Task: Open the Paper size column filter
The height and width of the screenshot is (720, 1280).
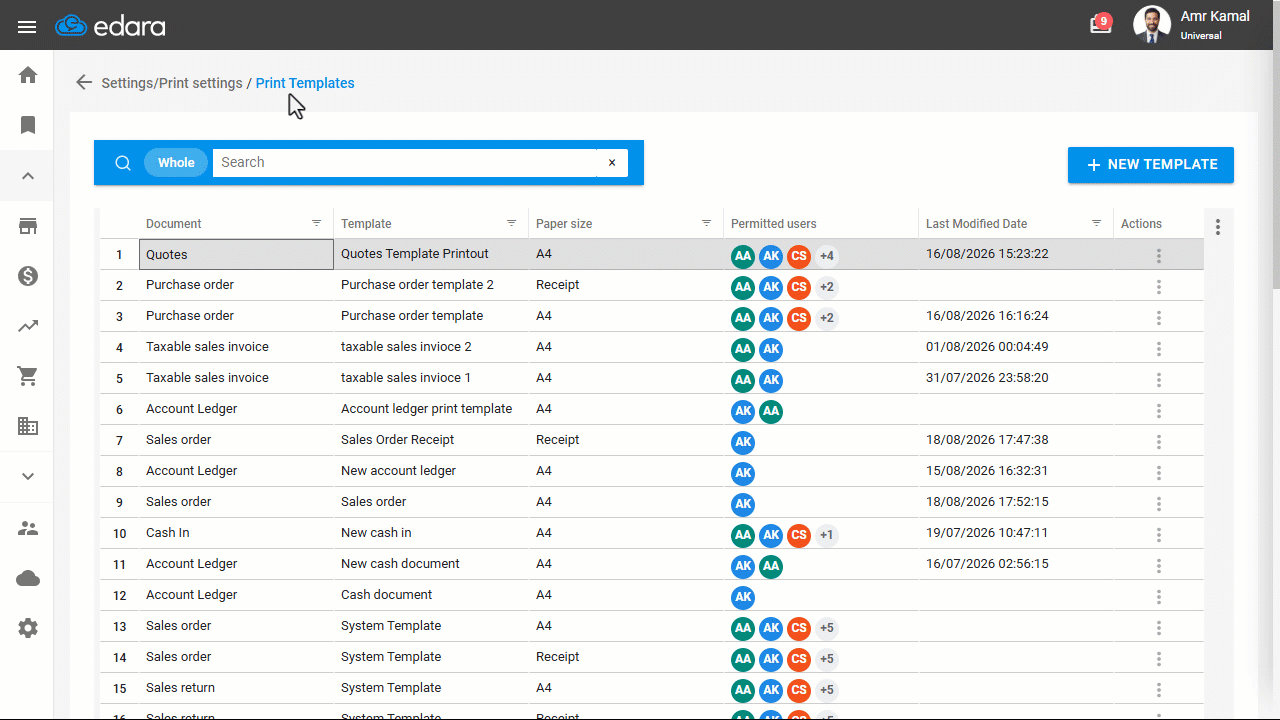Action: click(x=707, y=223)
